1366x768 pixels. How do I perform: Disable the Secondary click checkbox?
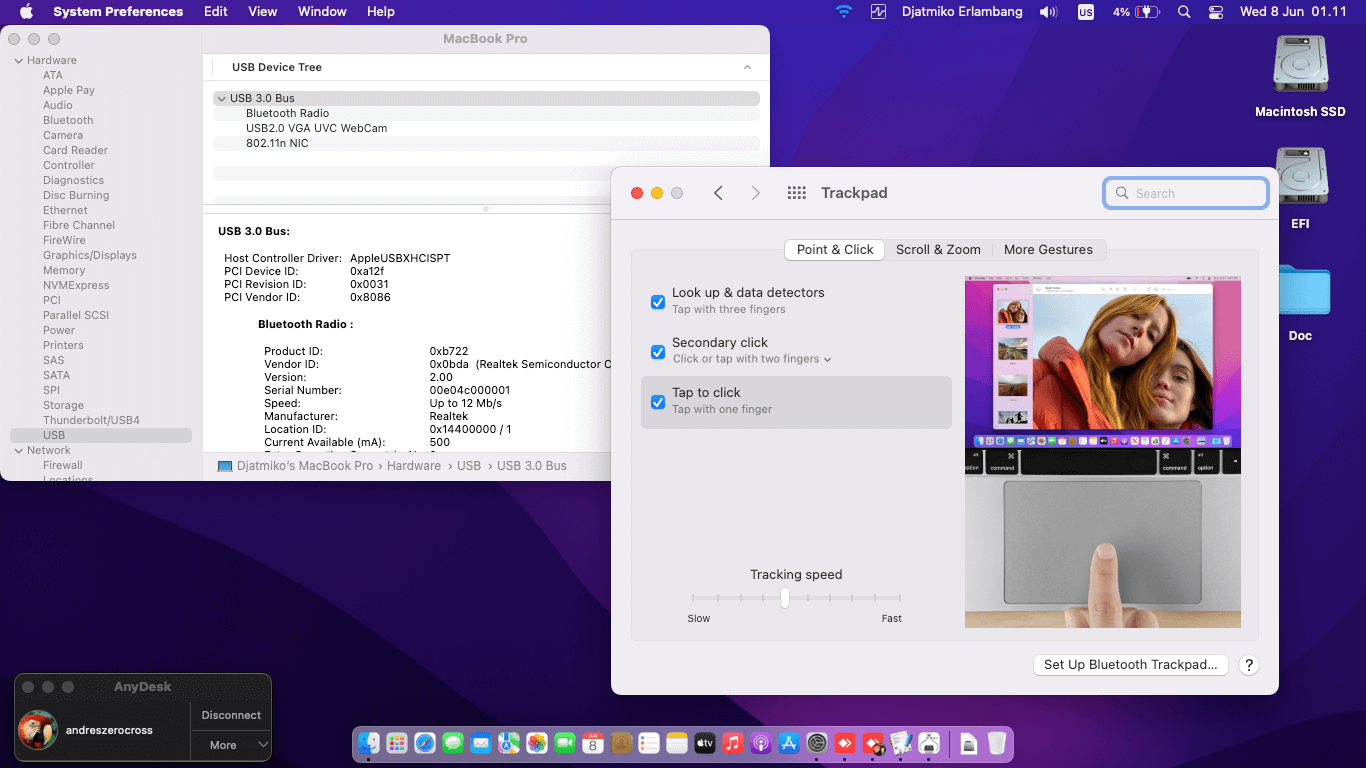(658, 352)
